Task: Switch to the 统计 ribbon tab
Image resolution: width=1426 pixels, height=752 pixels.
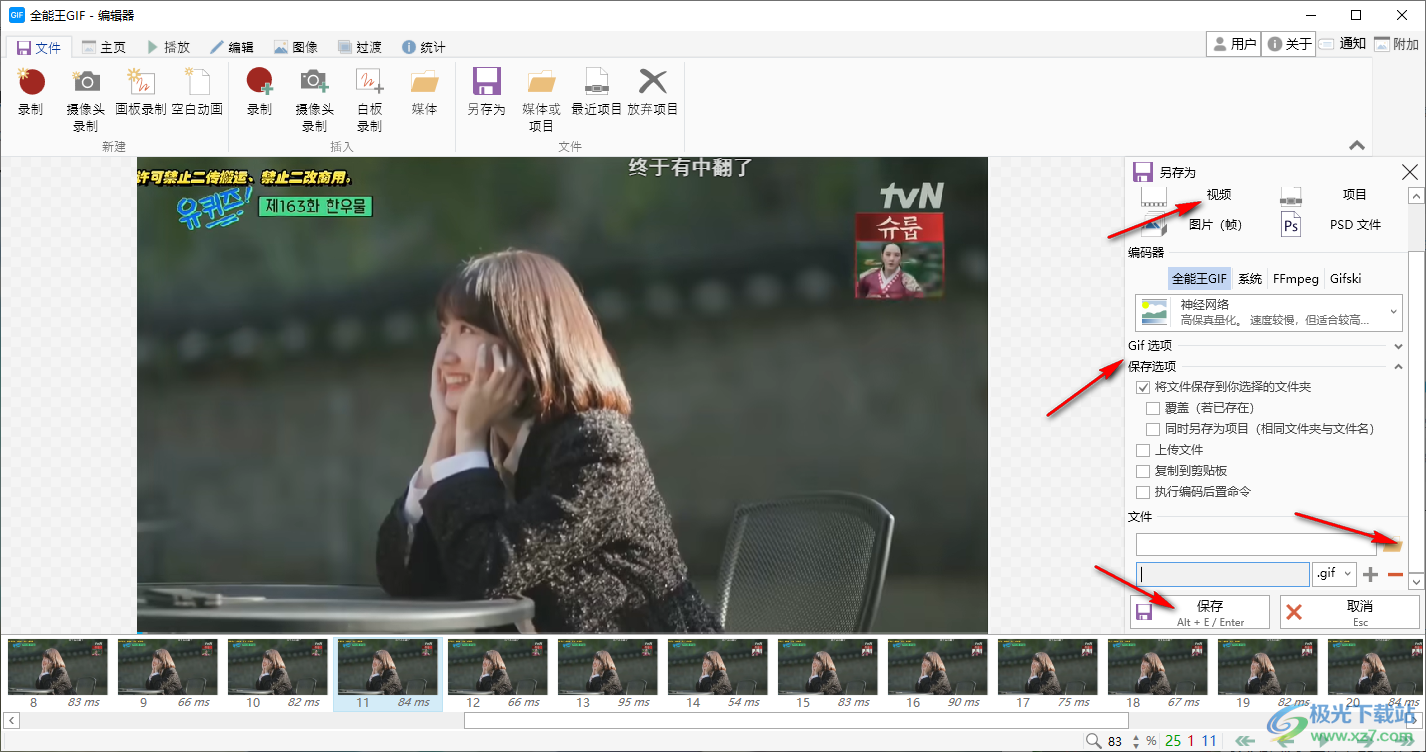Action: [x=424, y=47]
